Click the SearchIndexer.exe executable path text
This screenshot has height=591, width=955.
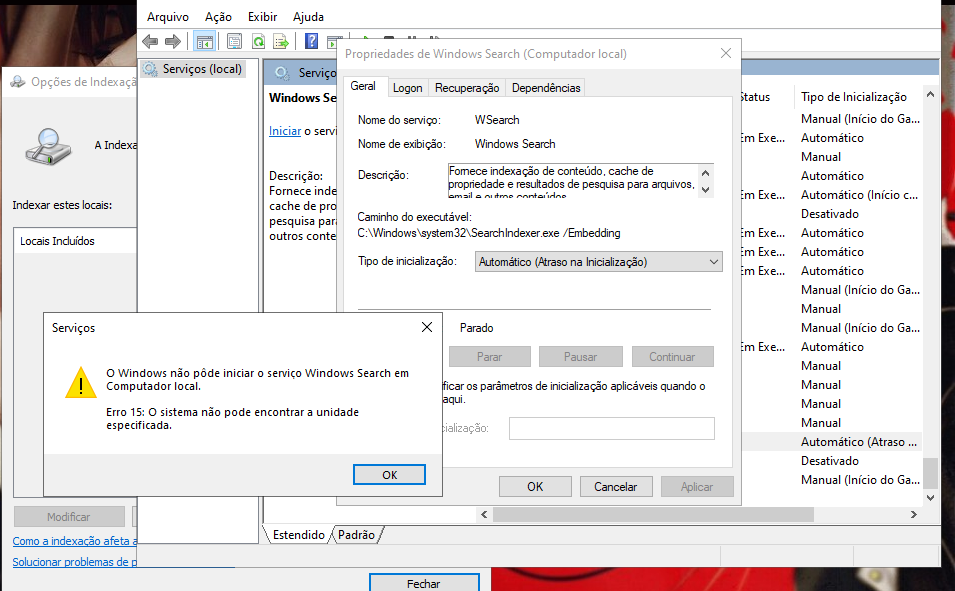pyautogui.click(x=489, y=233)
